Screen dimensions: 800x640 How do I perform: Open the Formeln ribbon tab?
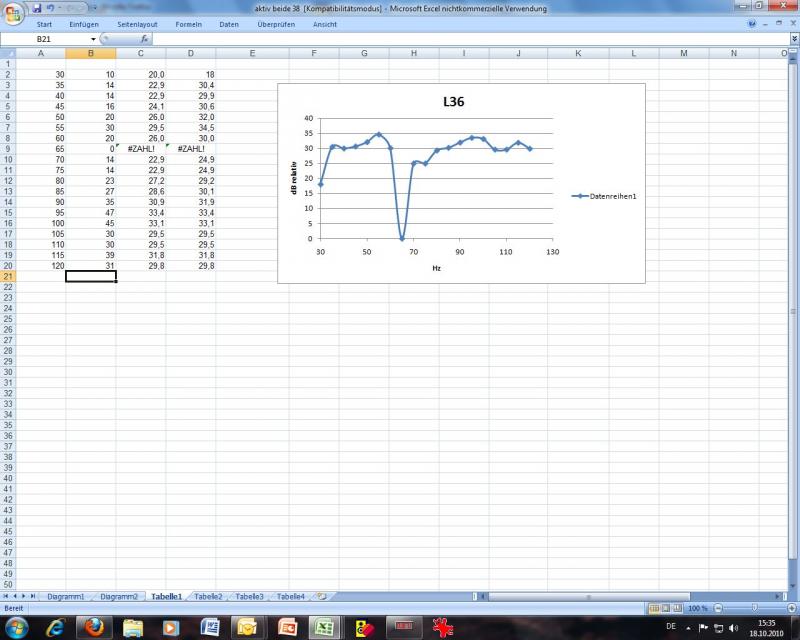(188, 23)
